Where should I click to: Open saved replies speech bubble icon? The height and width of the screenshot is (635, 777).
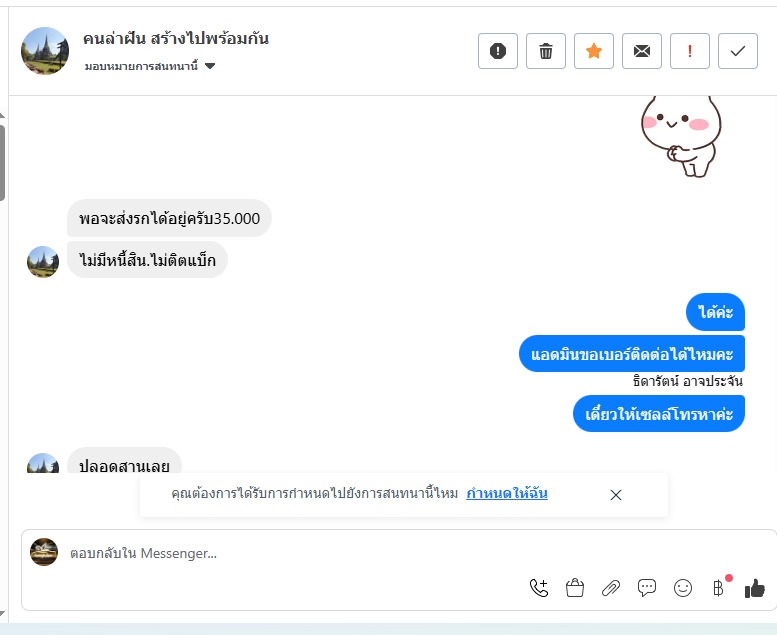647,588
